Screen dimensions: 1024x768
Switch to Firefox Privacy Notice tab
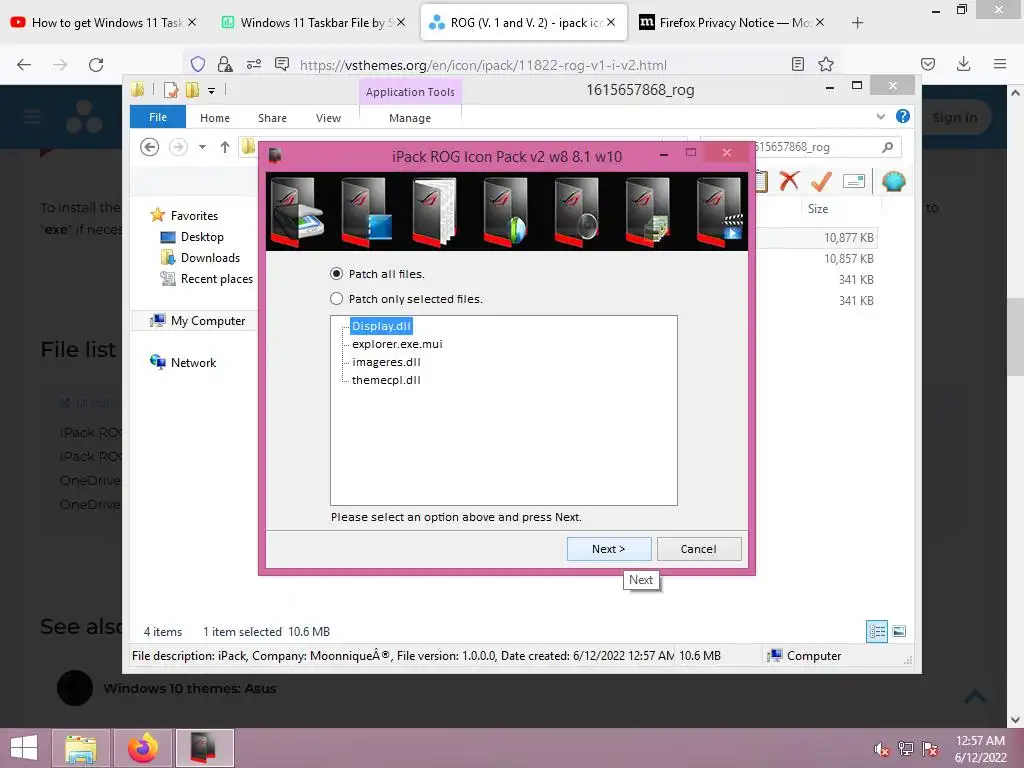[x=731, y=22]
